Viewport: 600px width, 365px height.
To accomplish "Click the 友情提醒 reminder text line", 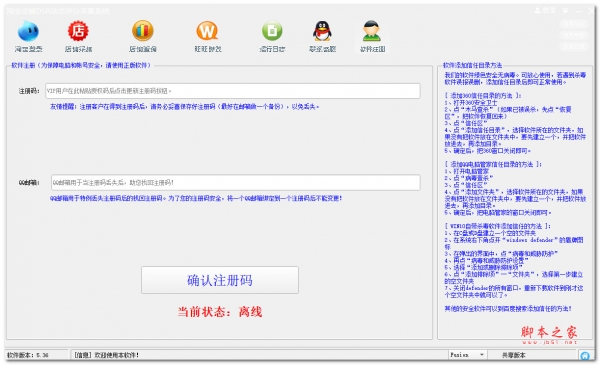I will click(x=184, y=107).
